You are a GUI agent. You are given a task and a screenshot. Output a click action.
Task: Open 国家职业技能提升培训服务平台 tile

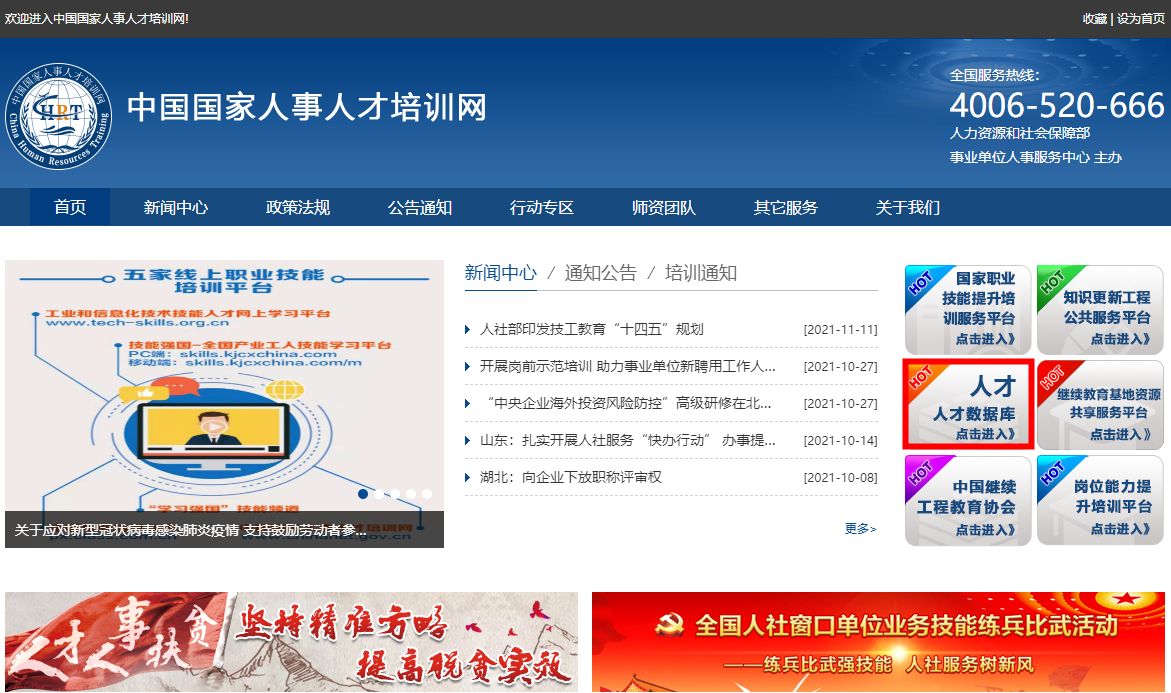tap(967, 309)
